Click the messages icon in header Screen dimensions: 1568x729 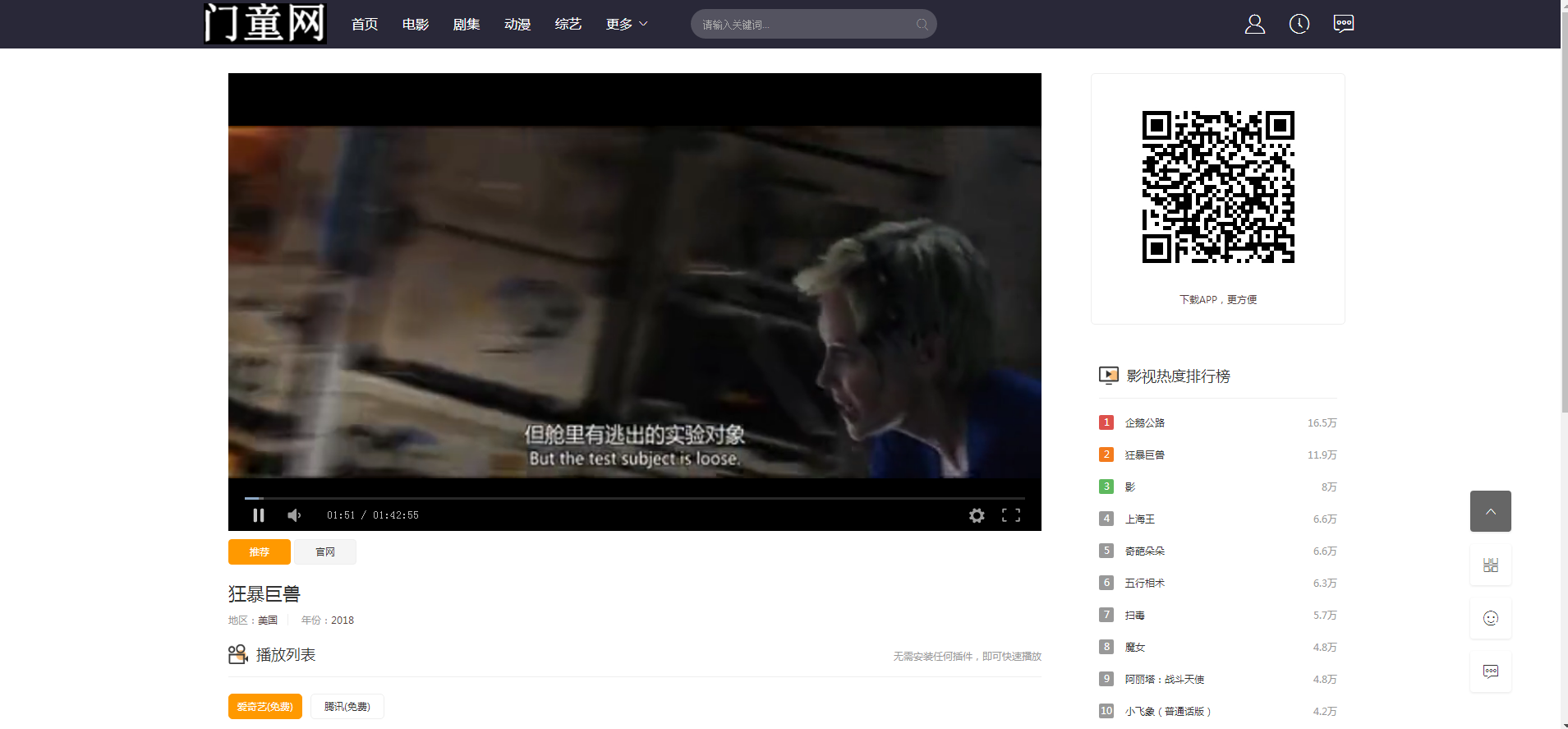click(x=1343, y=24)
